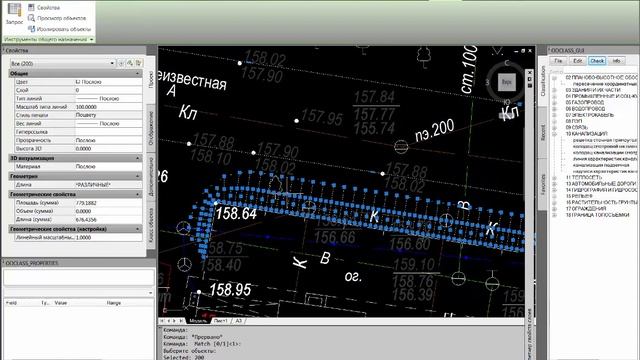Viewport: 640px width, 360px height.
Task: Select 15 РЕЛЬЕФ tree item
Action: [579, 196]
